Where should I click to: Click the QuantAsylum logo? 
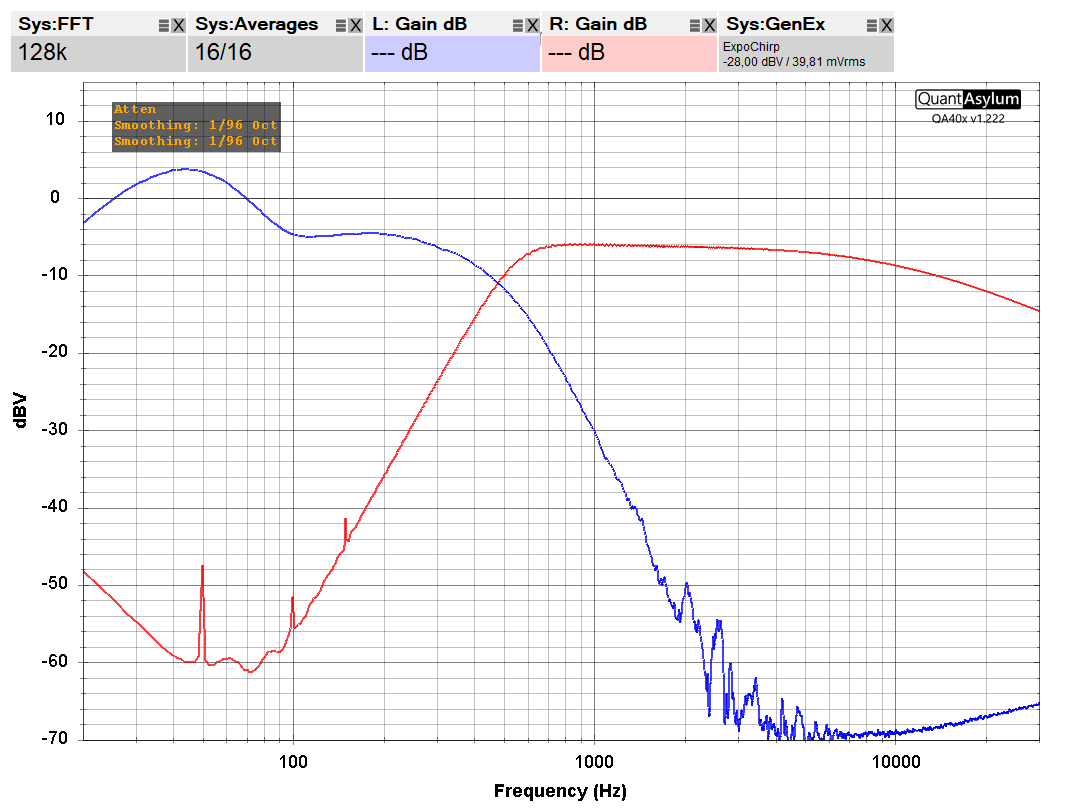968,99
